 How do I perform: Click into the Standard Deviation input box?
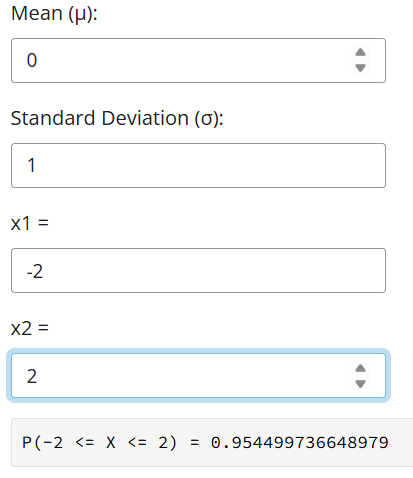[x=198, y=165]
